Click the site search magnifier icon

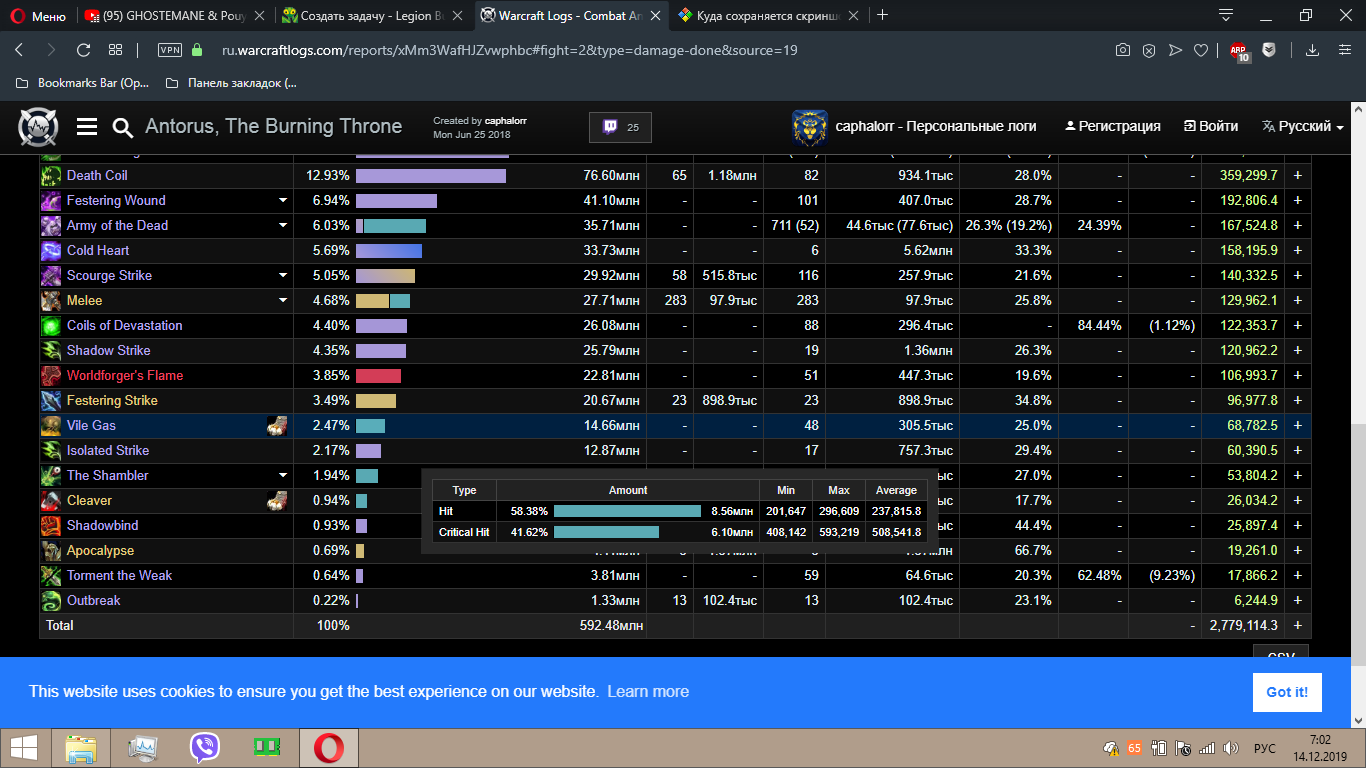click(123, 127)
